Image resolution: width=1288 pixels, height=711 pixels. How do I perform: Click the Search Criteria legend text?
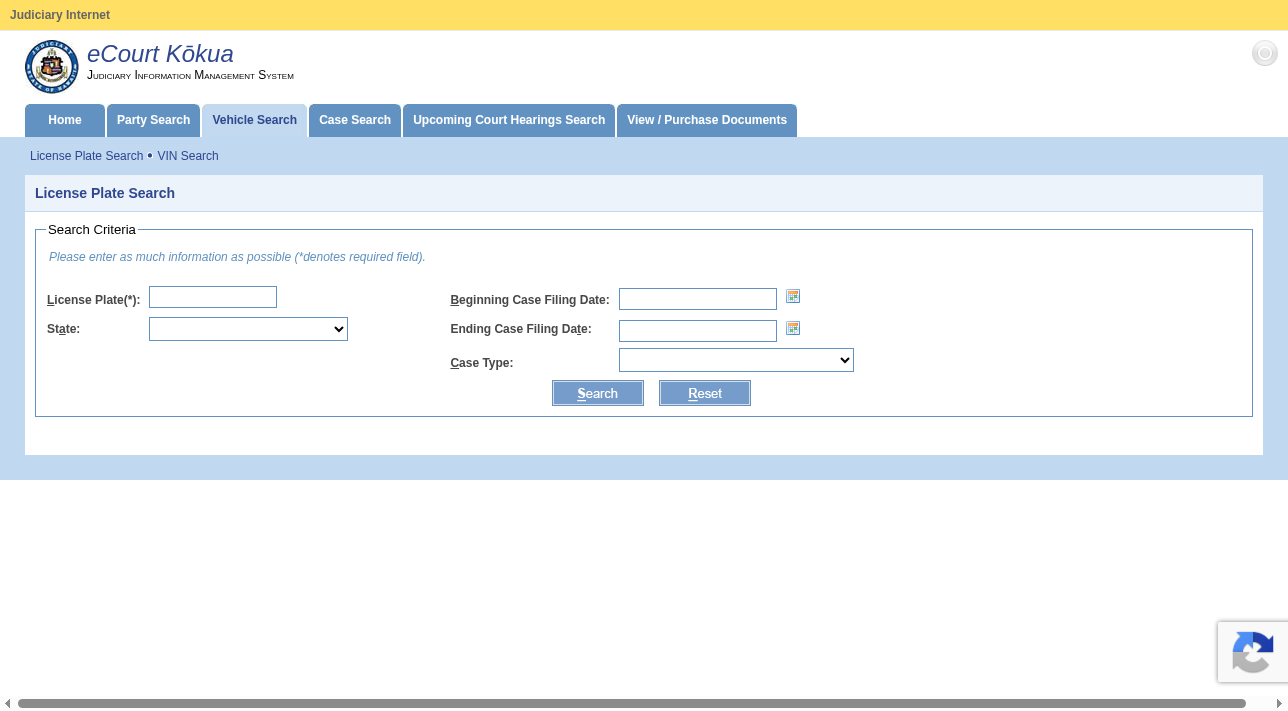(92, 230)
